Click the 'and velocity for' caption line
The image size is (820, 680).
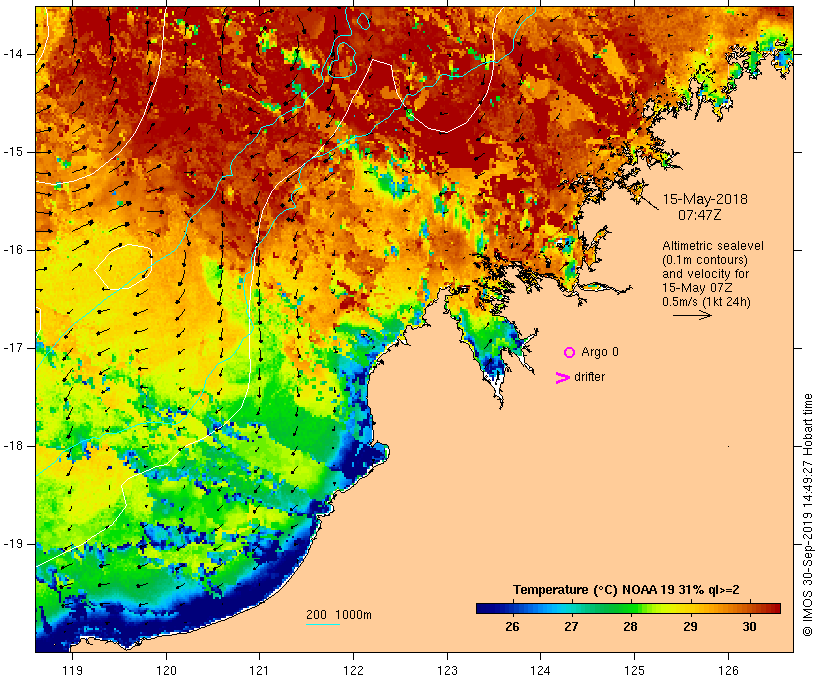pyautogui.click(x=705, y=274)
